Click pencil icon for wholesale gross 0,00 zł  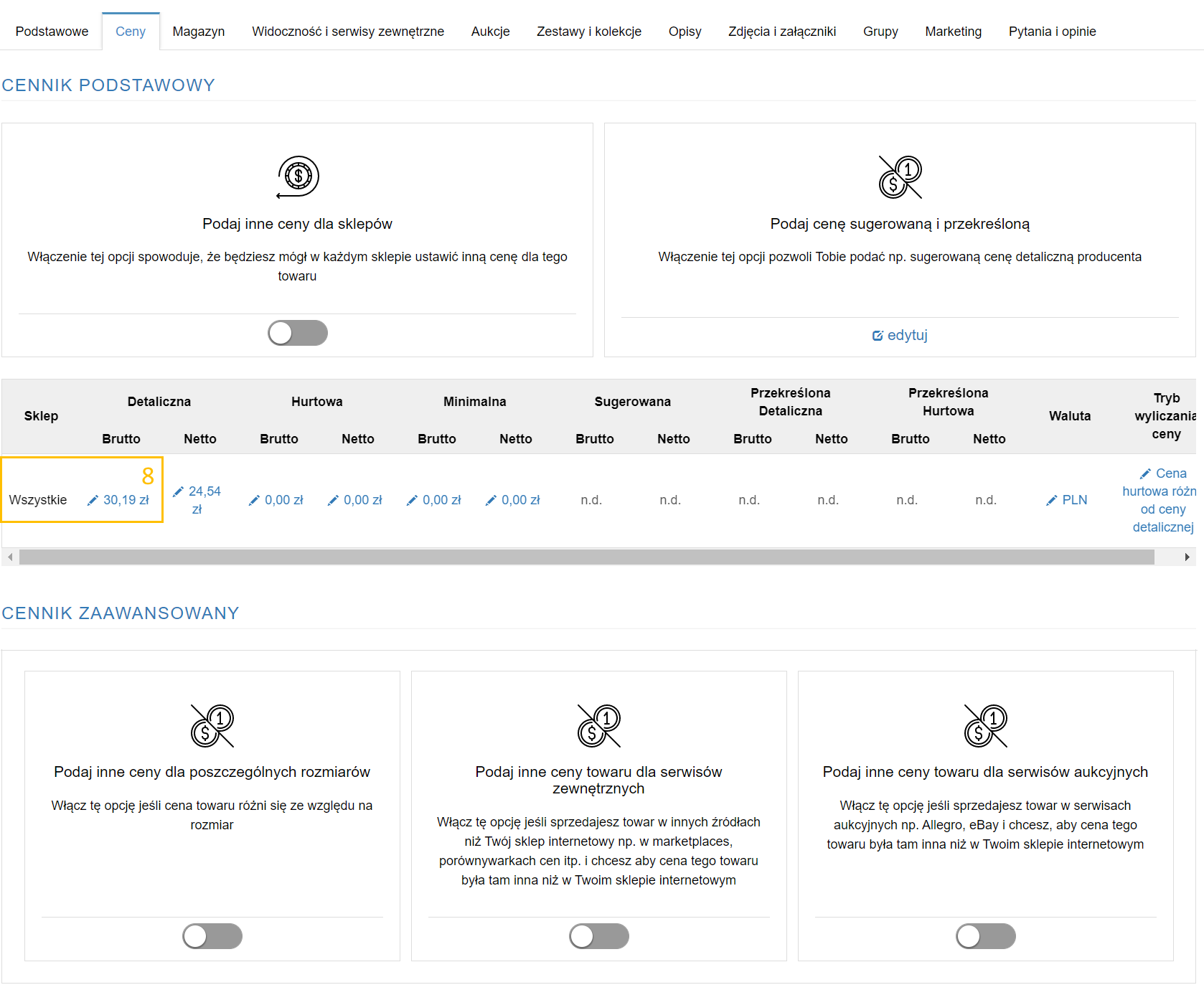[254, 501]
